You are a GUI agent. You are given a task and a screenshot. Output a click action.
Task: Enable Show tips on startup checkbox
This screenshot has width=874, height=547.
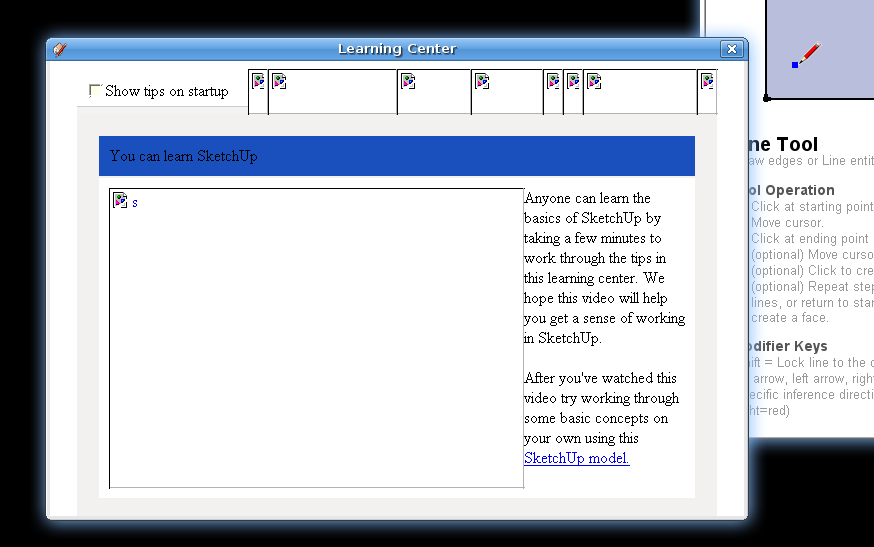pyautogui.click(x=95, y=91)
